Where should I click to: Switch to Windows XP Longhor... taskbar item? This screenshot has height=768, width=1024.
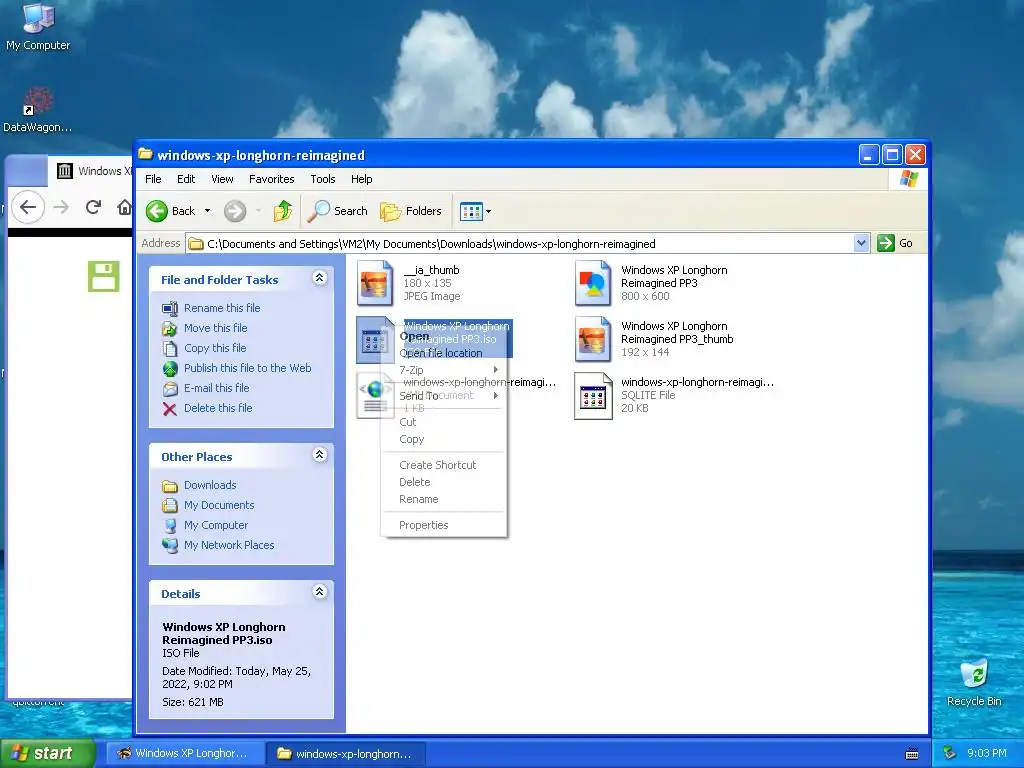pyautogui.click(x=184, y=754)
